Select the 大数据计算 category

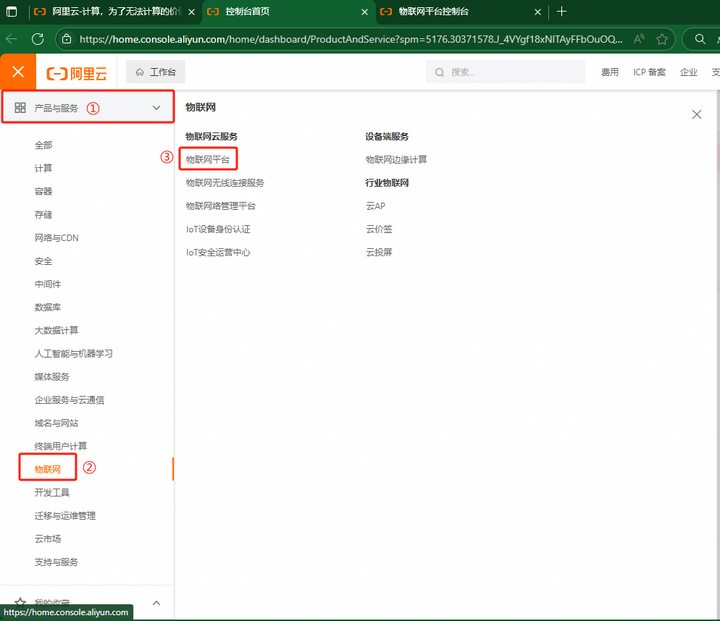[56, 330]
